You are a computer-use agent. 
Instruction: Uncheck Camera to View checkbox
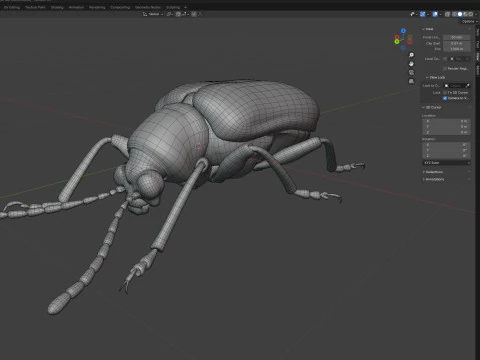445,98
